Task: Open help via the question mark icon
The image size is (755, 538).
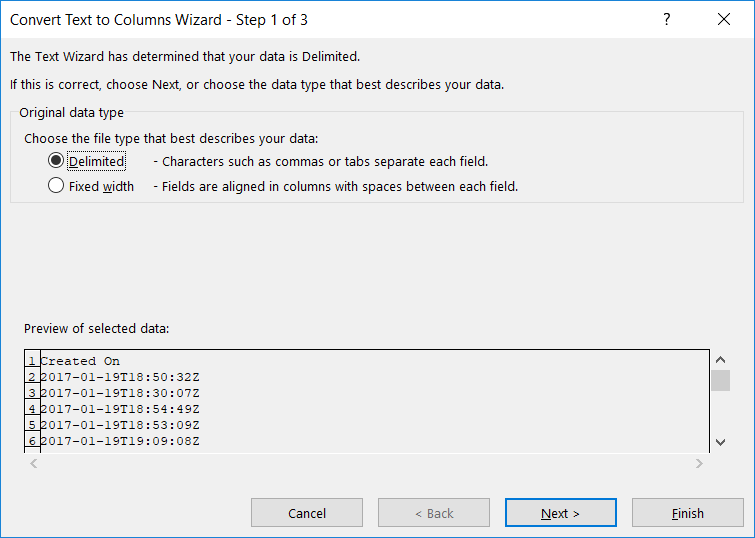Action: 666,20
